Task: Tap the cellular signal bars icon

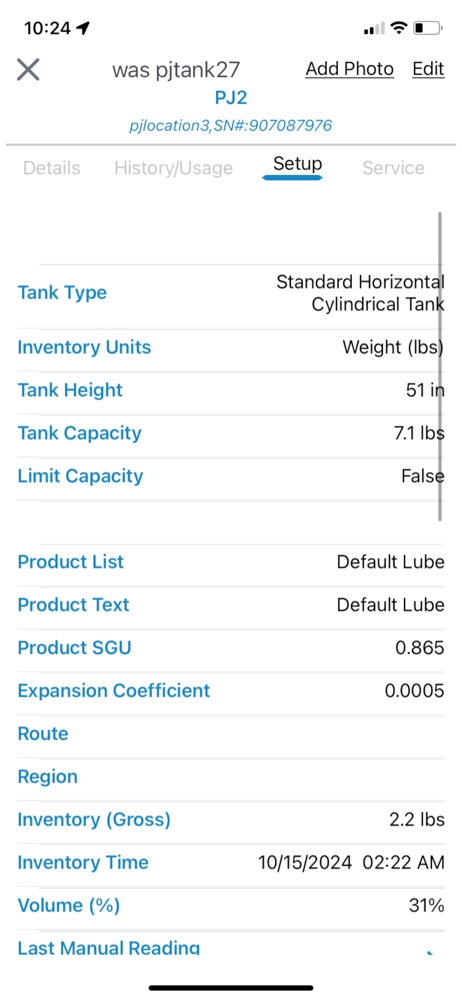Action: [374, 28]
